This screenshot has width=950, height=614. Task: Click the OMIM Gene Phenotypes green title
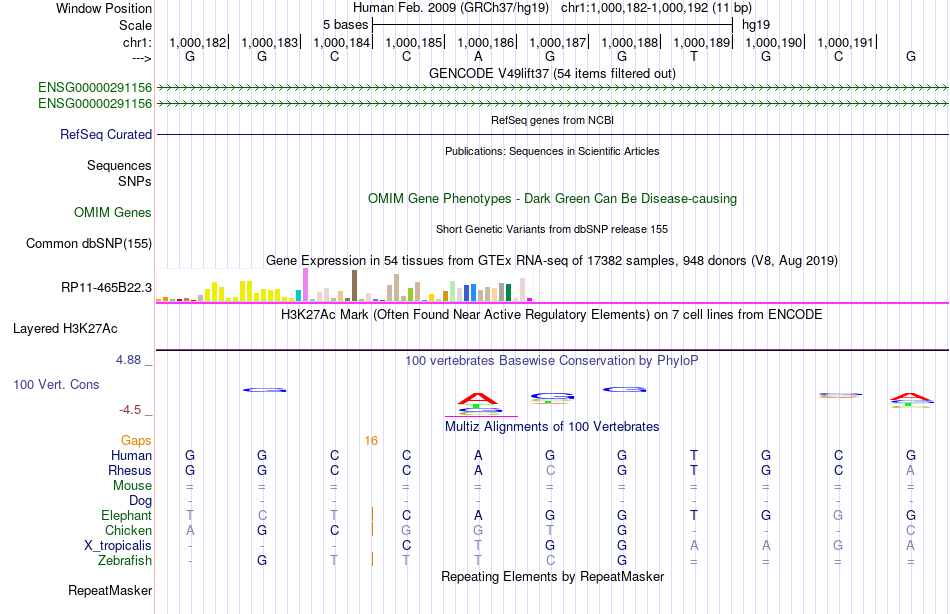tap(552, 198)
